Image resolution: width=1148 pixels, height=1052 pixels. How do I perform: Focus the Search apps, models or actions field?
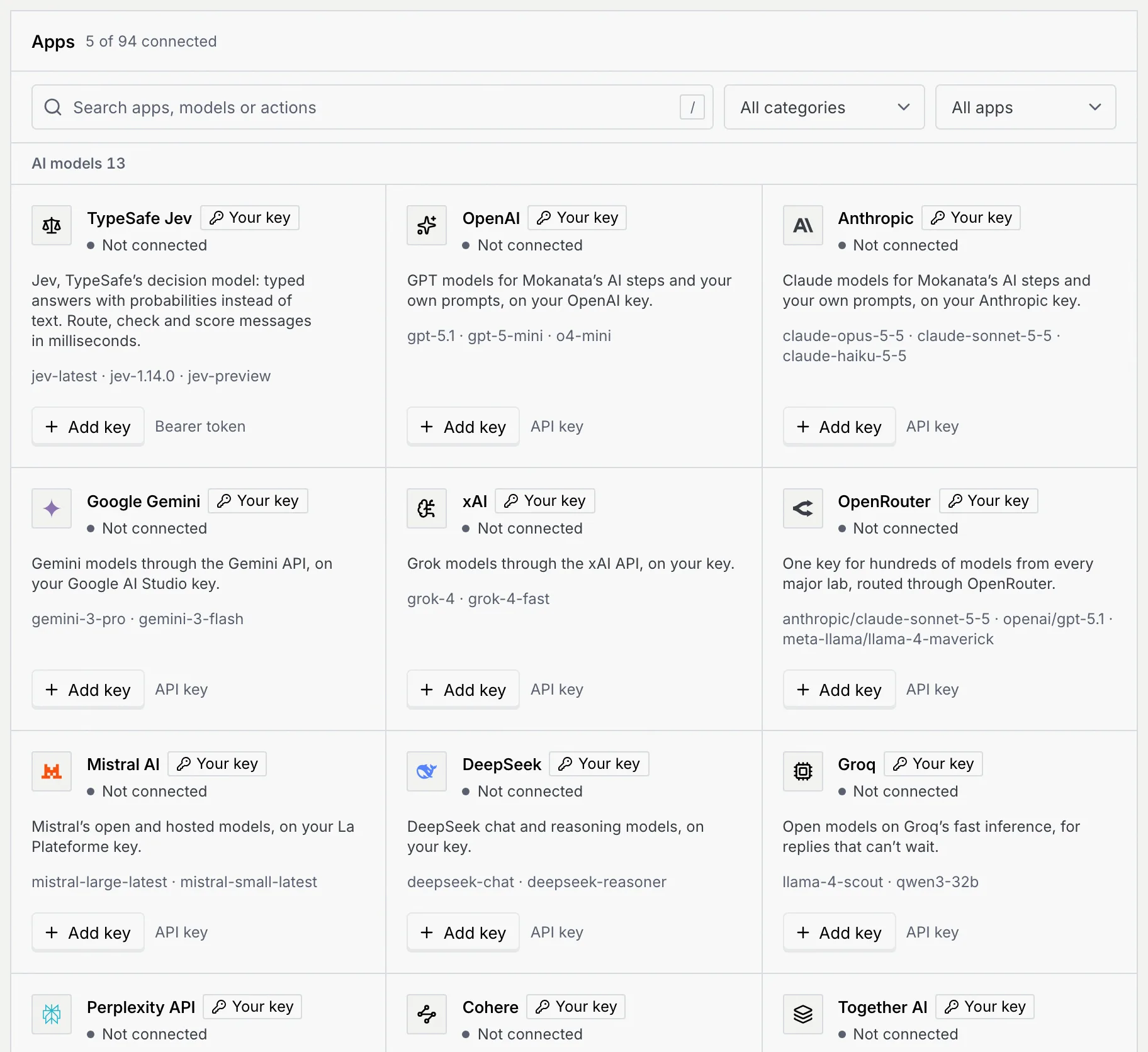(x=372, y=107)
